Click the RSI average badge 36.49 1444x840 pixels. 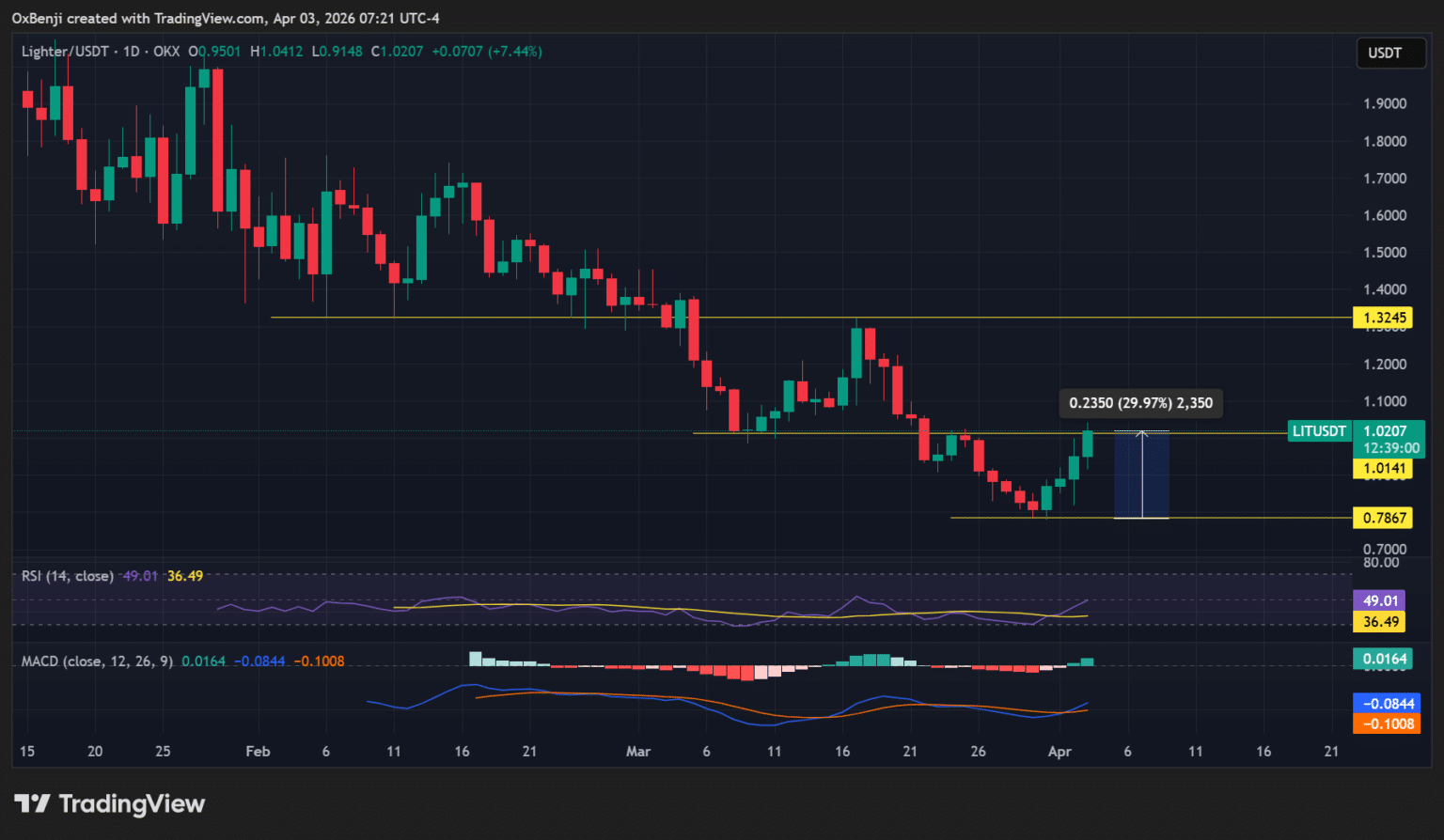1379,621
